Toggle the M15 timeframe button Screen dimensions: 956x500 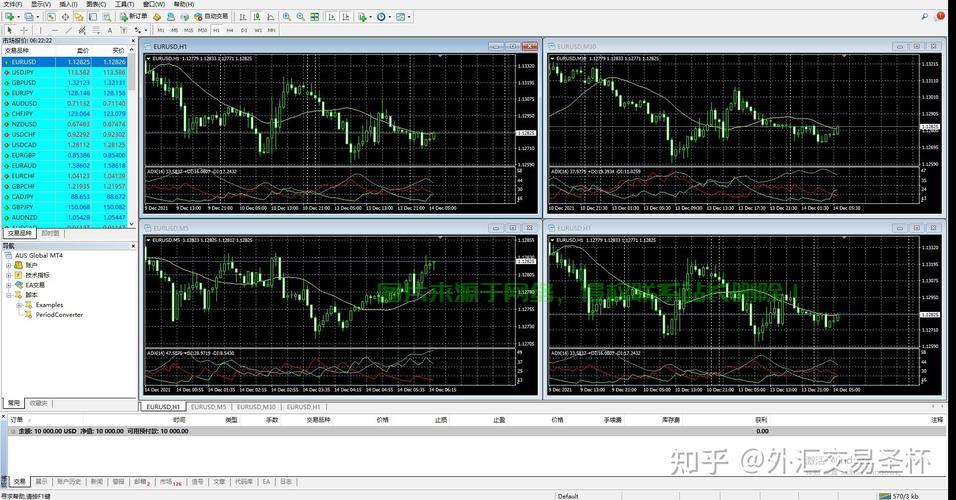[188, 30]
